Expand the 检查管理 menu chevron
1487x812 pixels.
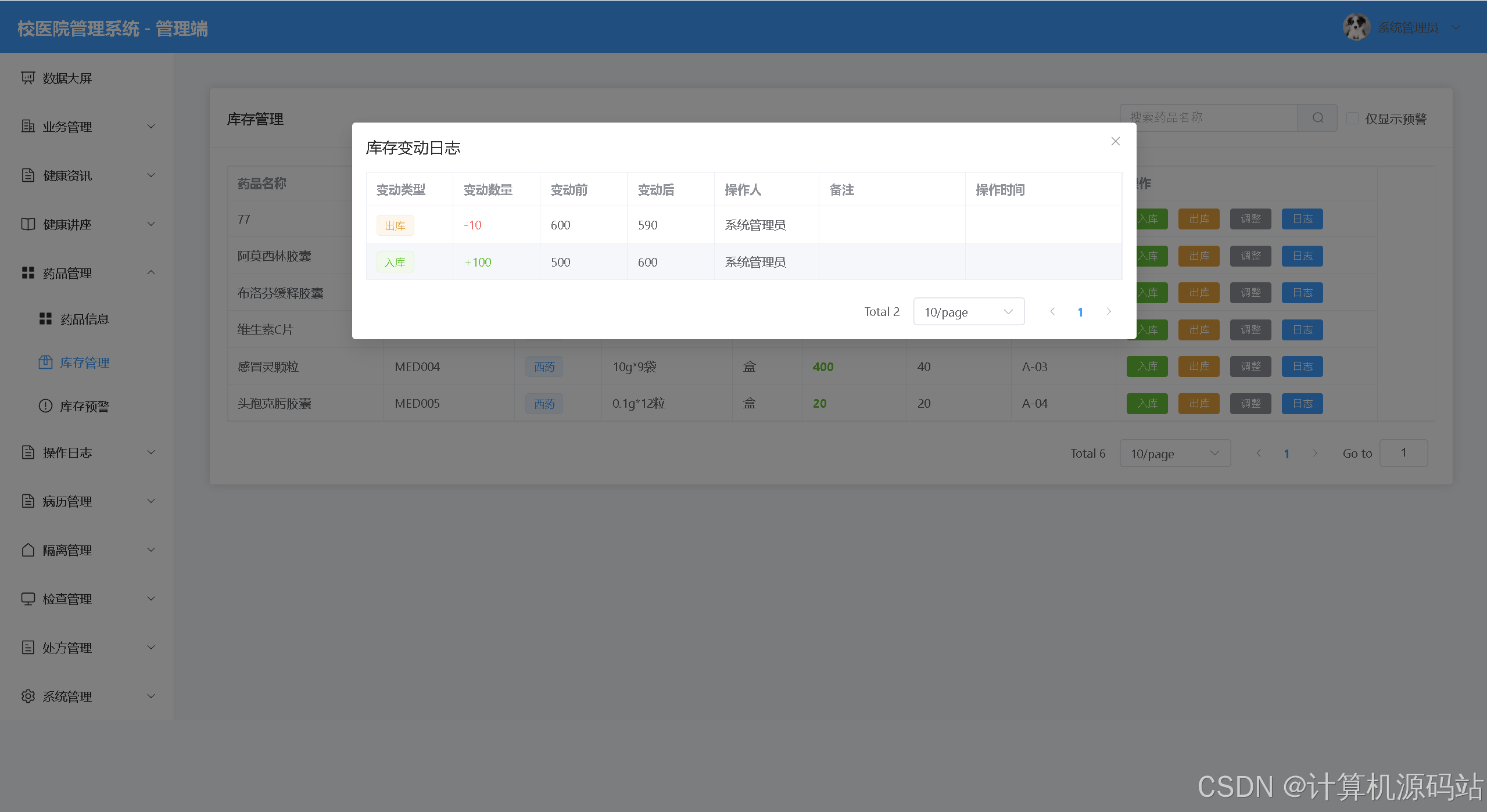[151, 598]
